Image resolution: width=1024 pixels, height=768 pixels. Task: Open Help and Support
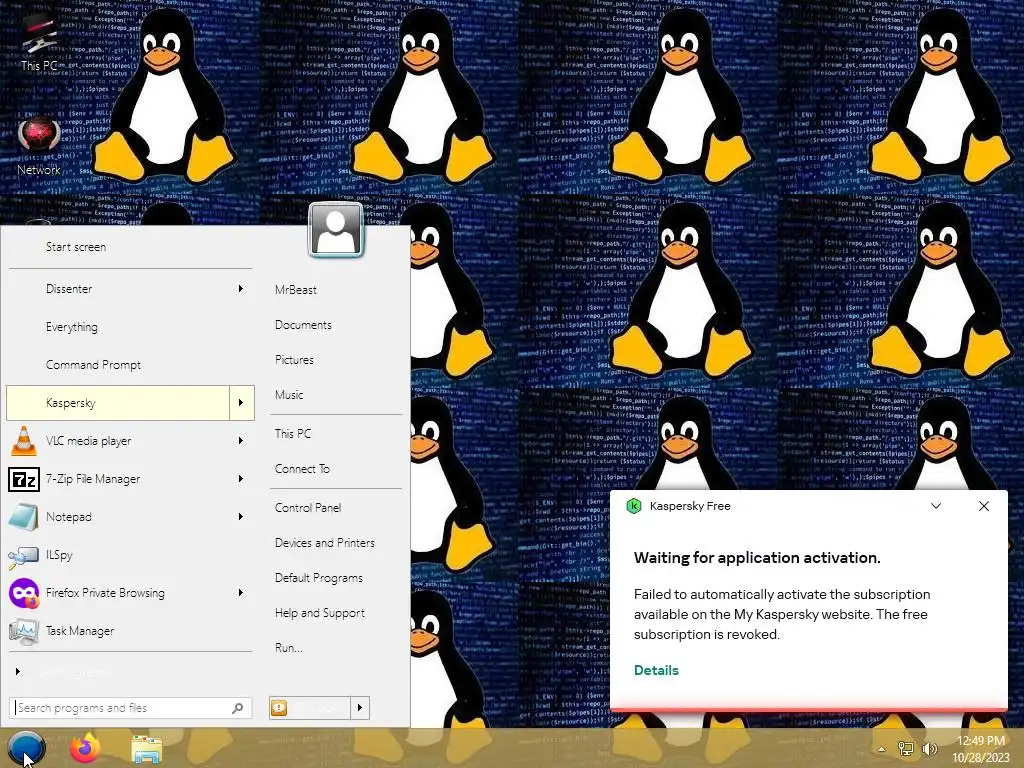coord(320,613)
